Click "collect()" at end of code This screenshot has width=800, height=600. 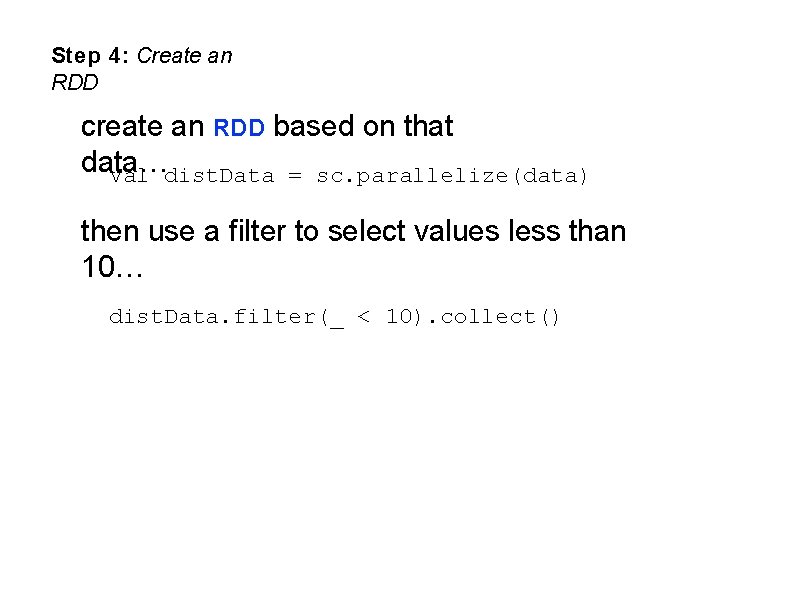(x=501, y=317)
